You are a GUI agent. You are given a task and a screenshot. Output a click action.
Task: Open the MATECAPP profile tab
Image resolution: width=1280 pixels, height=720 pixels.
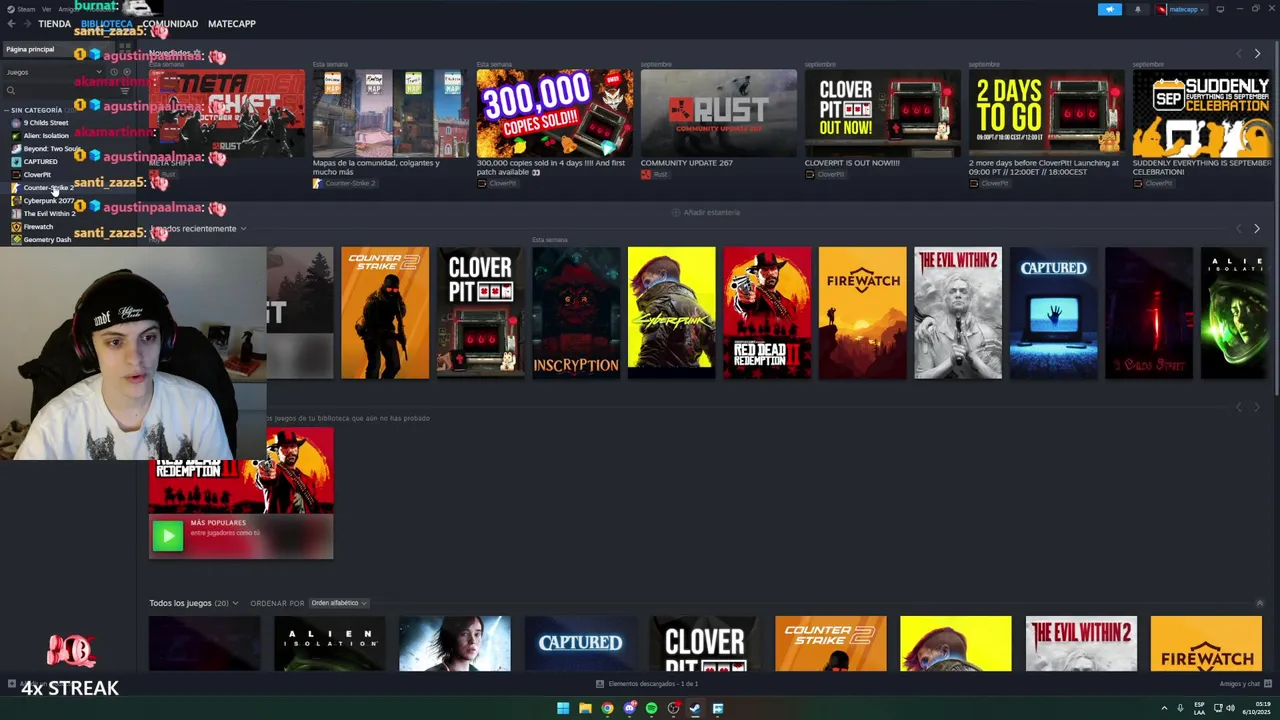(x=232, y=23)
